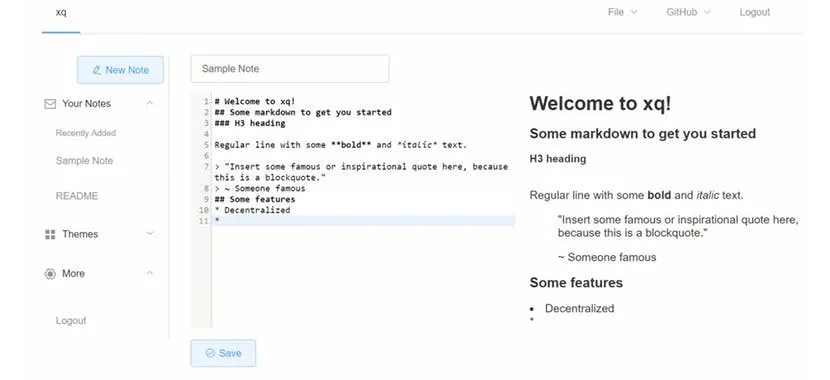Save the note with Save button
This screenshot has height=380, width=830.
[x=223, y=353]
